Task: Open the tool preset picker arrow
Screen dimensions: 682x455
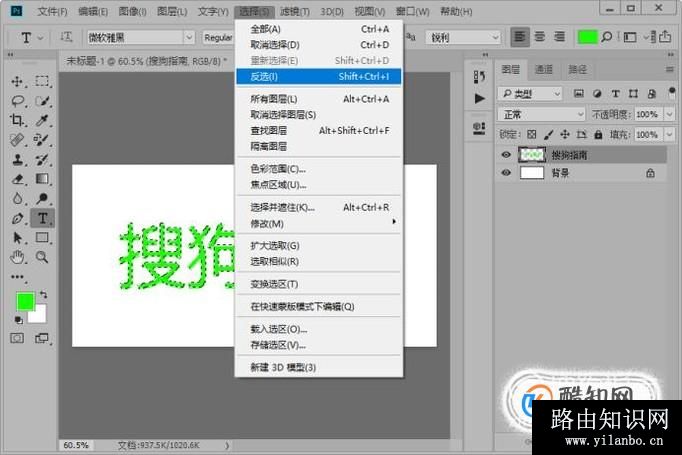Action: 40,38
